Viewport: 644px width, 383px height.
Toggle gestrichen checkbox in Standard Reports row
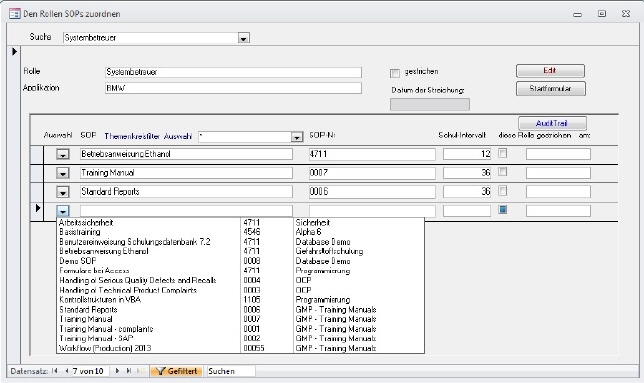click(x=502, y=190)
